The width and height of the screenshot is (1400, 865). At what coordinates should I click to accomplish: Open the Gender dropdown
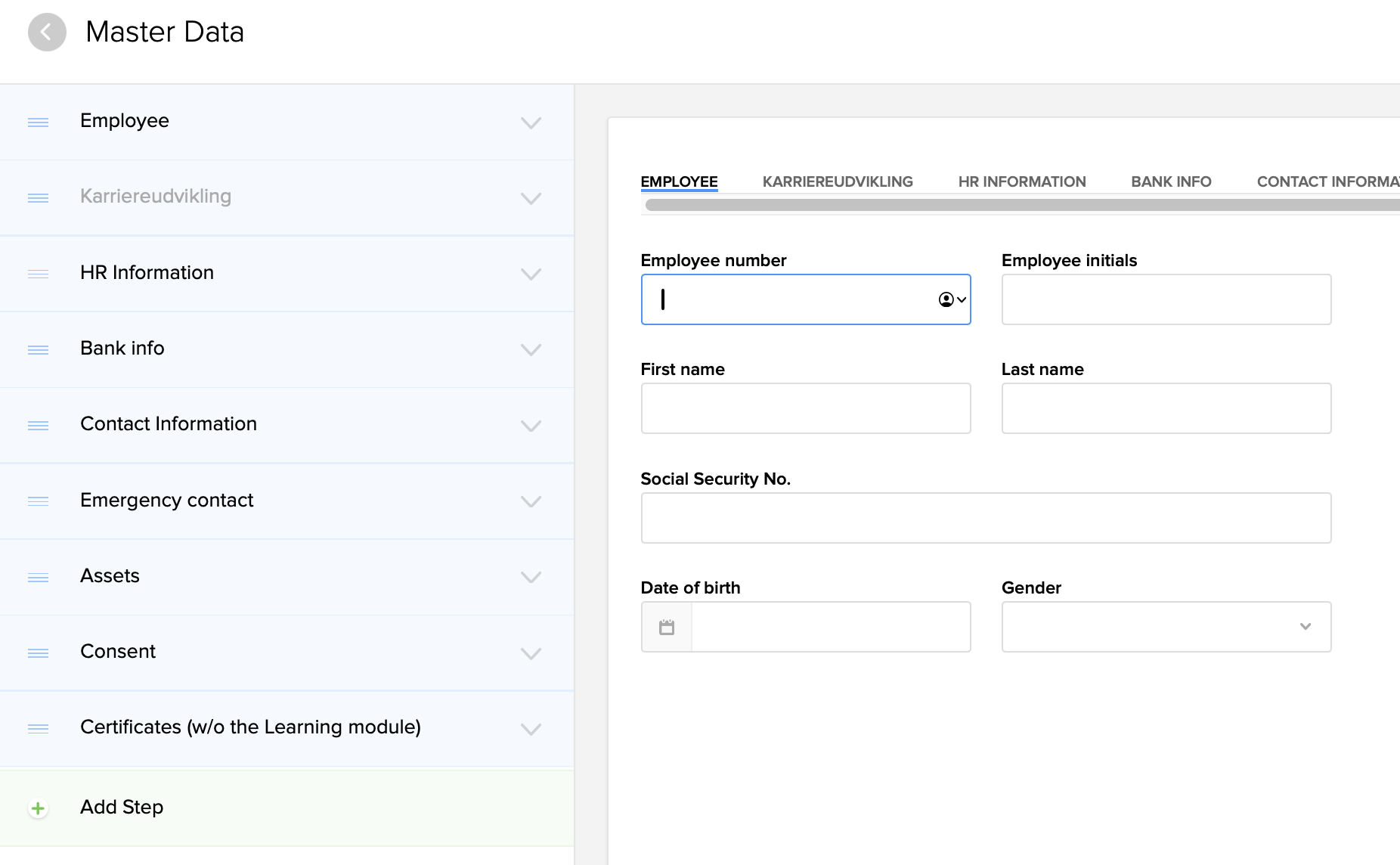point(1166,627)
